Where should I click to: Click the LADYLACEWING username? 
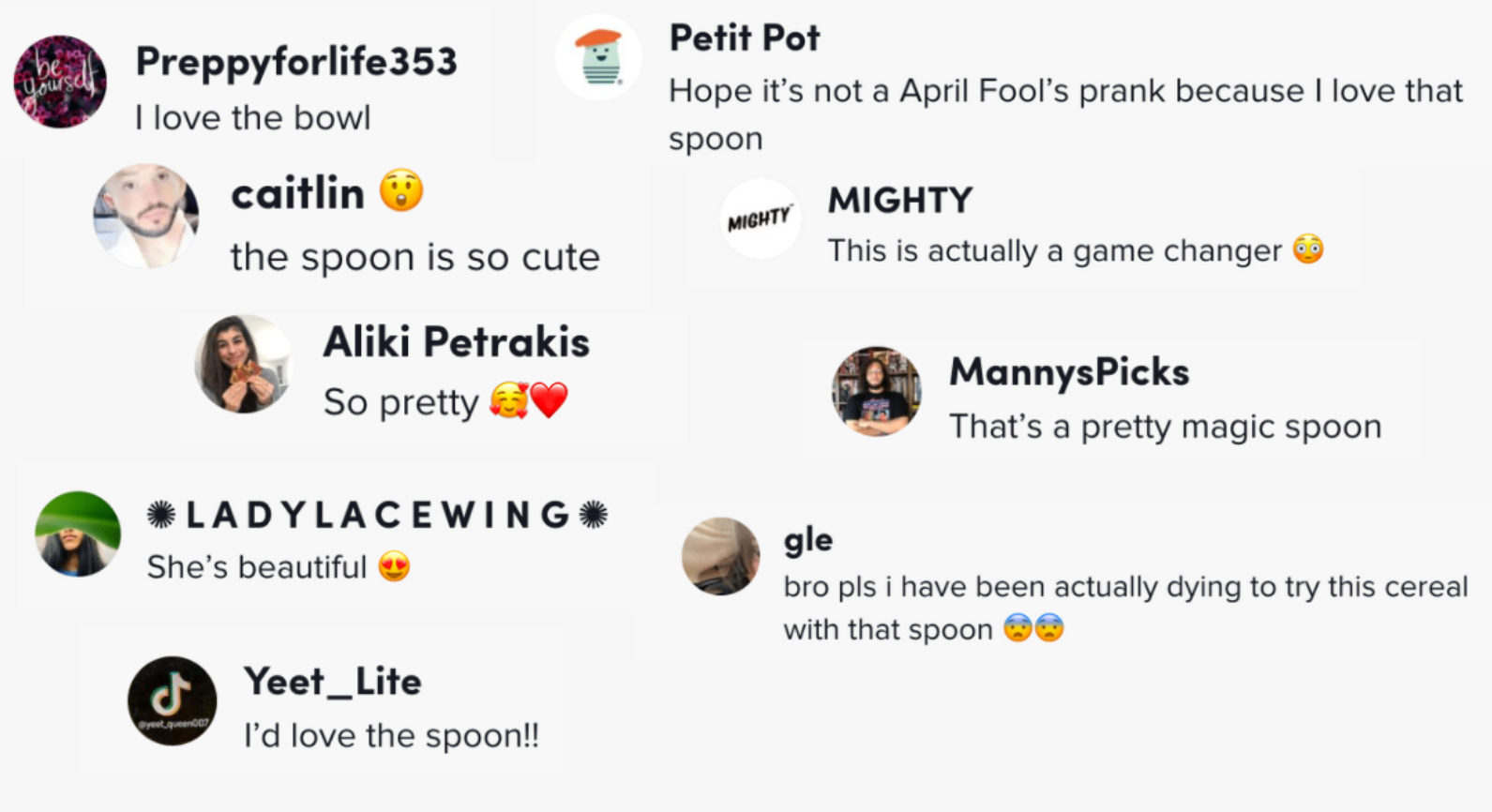point(377,515)
